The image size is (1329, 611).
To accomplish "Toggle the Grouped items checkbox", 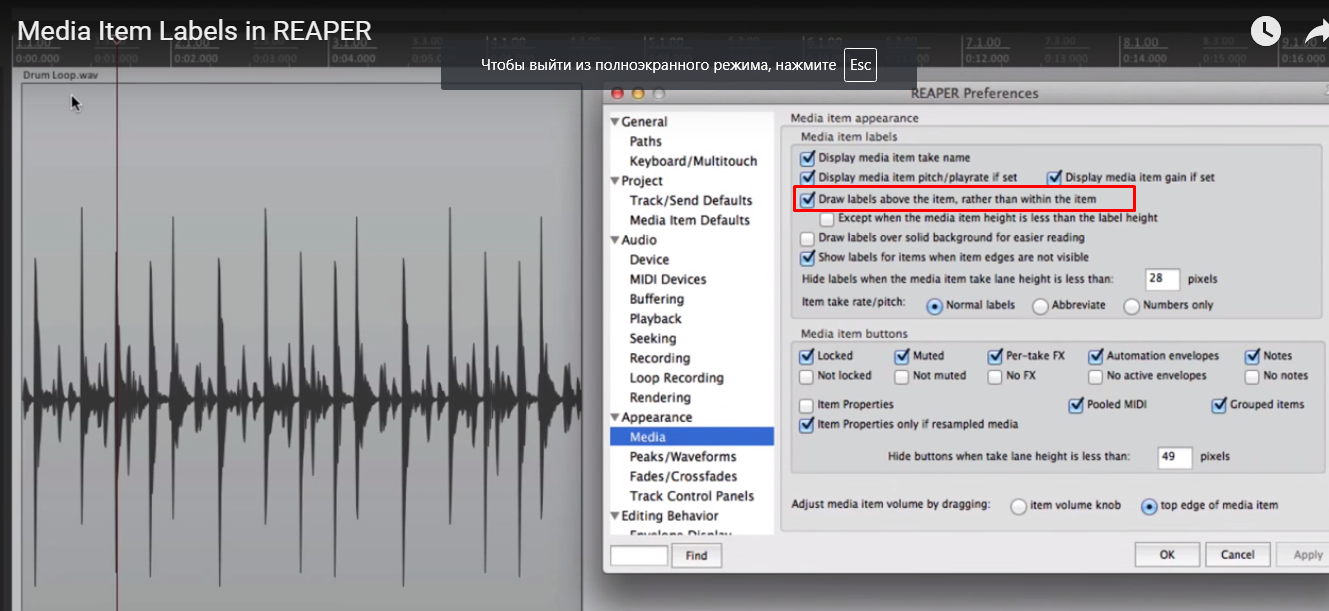I will click(x=1219, y=405).
